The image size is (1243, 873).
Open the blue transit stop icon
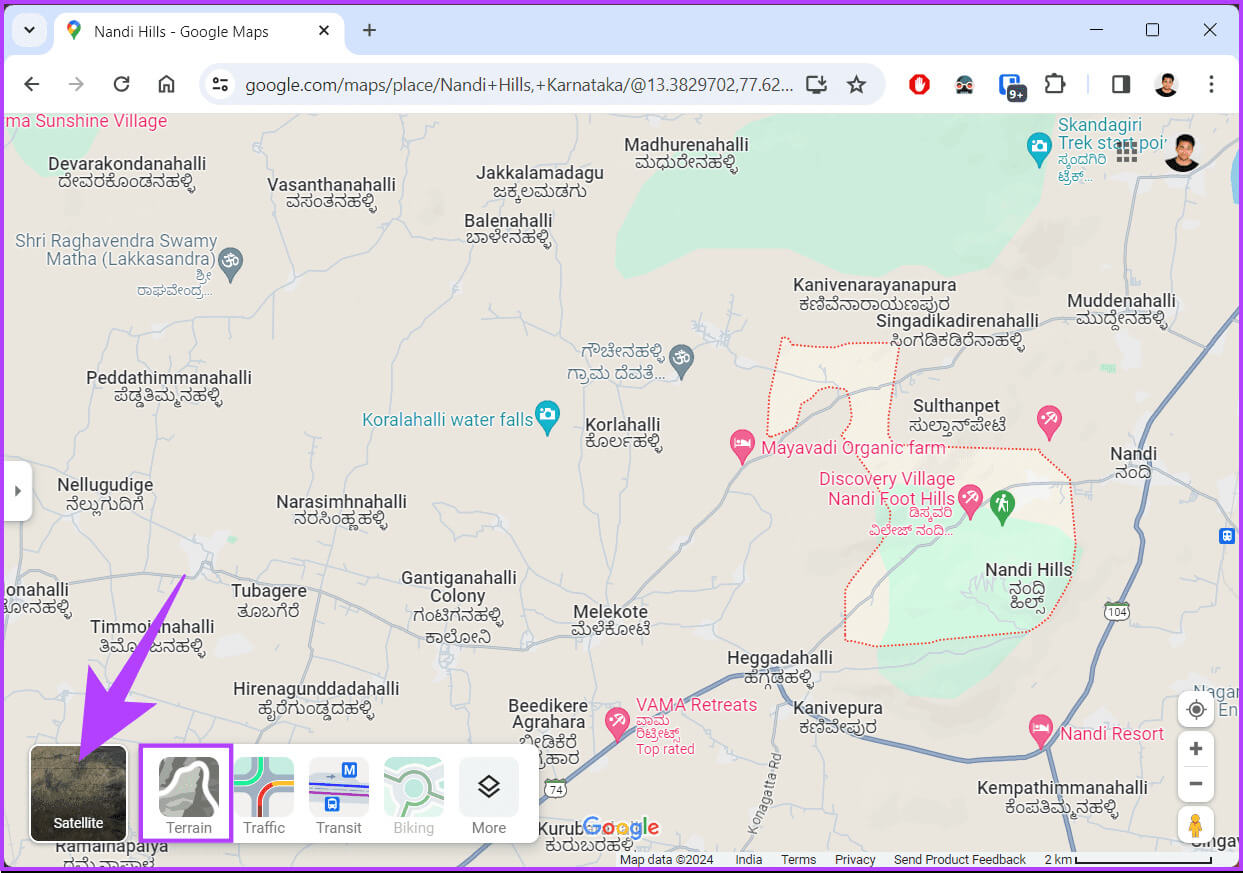1227,535
